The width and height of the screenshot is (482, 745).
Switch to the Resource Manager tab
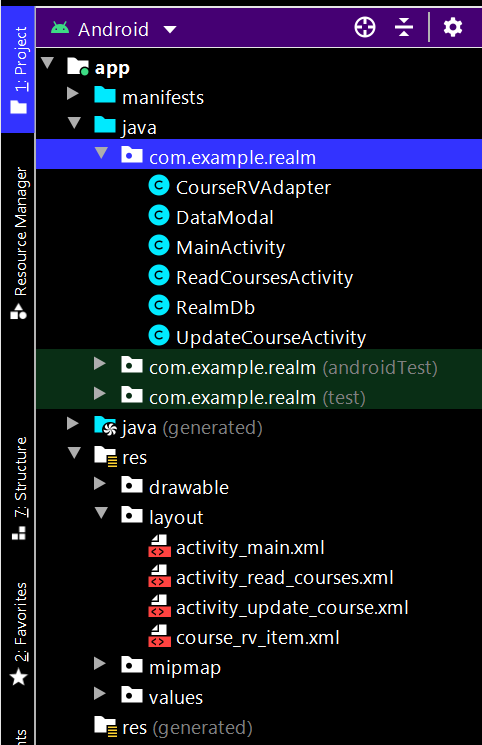[19, 242]
